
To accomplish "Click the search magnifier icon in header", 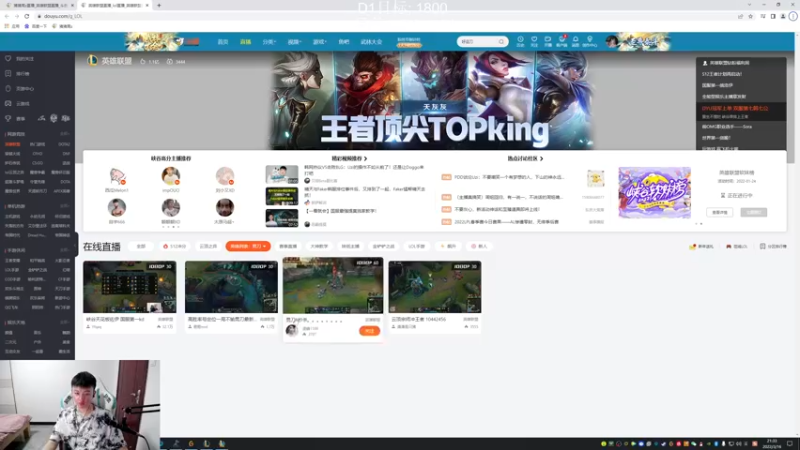I will (501, 42).
